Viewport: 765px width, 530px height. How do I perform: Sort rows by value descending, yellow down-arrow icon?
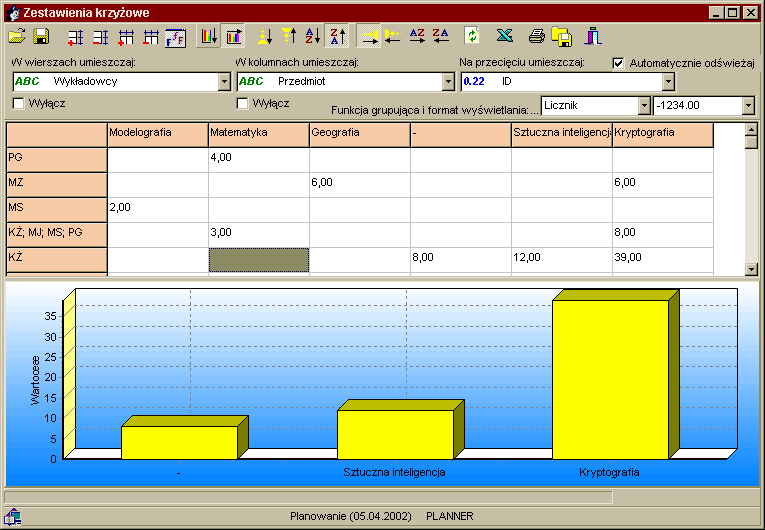(265, 37)
